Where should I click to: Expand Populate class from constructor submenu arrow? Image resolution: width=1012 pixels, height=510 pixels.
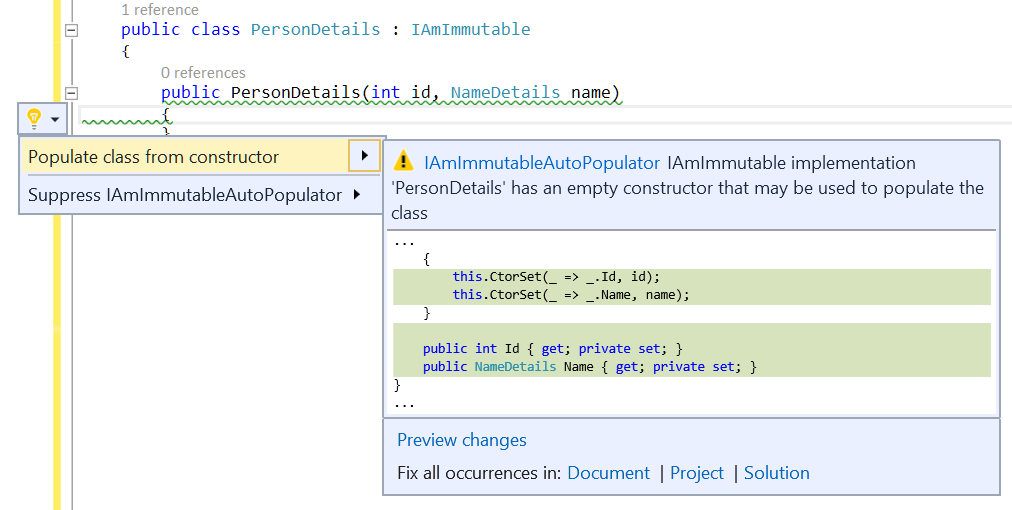tap(365, 156)
